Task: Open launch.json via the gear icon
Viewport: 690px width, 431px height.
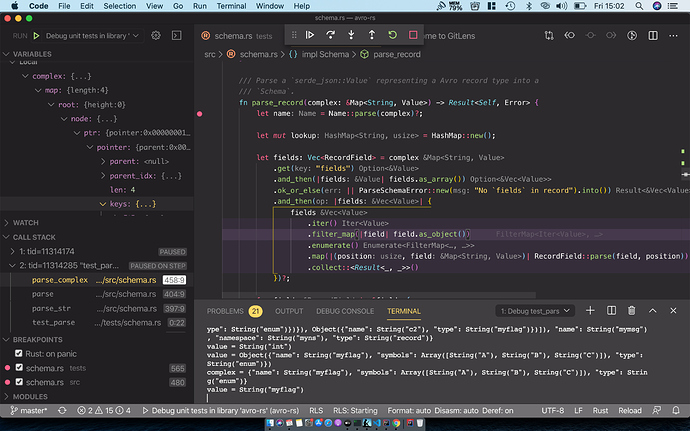Action: point(156,35)
